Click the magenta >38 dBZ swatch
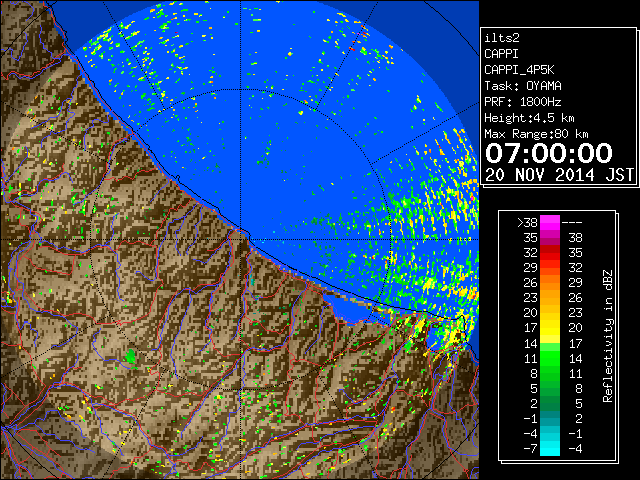Screen dimensions: 640x480 pos(550,222)
